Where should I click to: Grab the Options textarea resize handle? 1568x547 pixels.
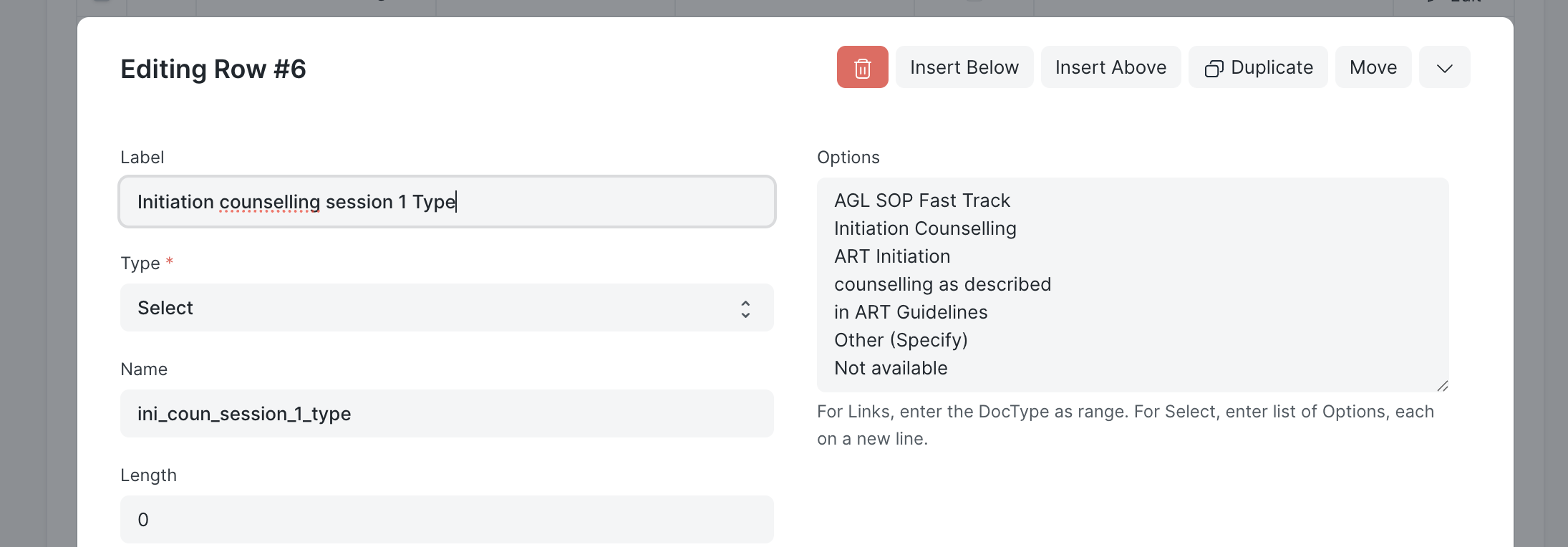[1442, 386]
